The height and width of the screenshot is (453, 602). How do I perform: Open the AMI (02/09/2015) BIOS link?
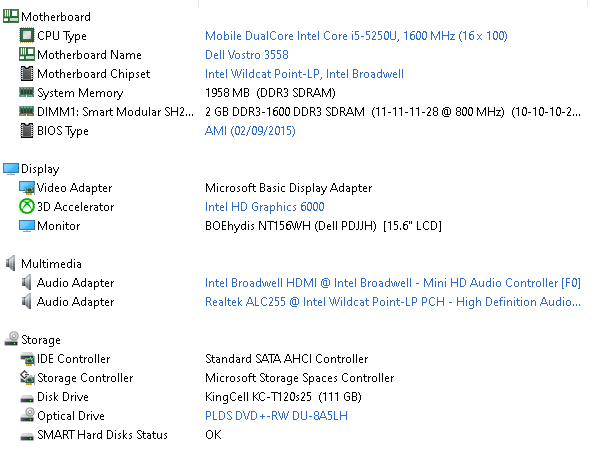tap(250, 131)
